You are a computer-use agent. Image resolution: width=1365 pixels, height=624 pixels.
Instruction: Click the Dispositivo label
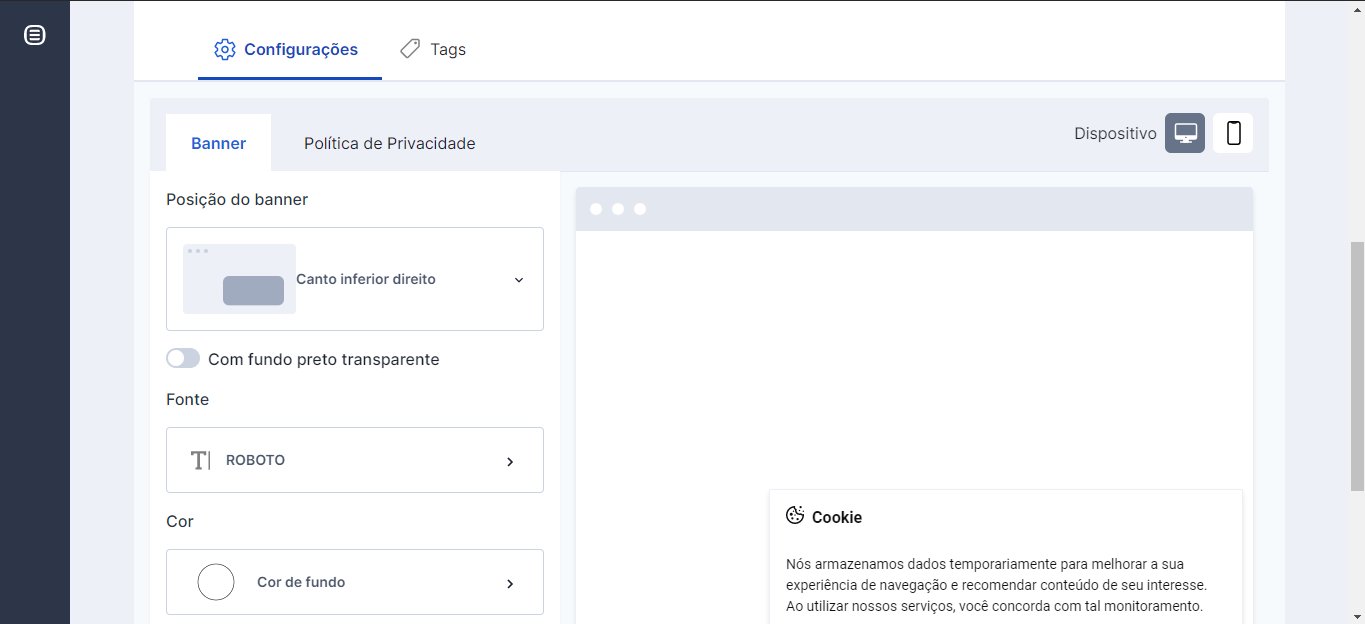(x=1115, y=133)
